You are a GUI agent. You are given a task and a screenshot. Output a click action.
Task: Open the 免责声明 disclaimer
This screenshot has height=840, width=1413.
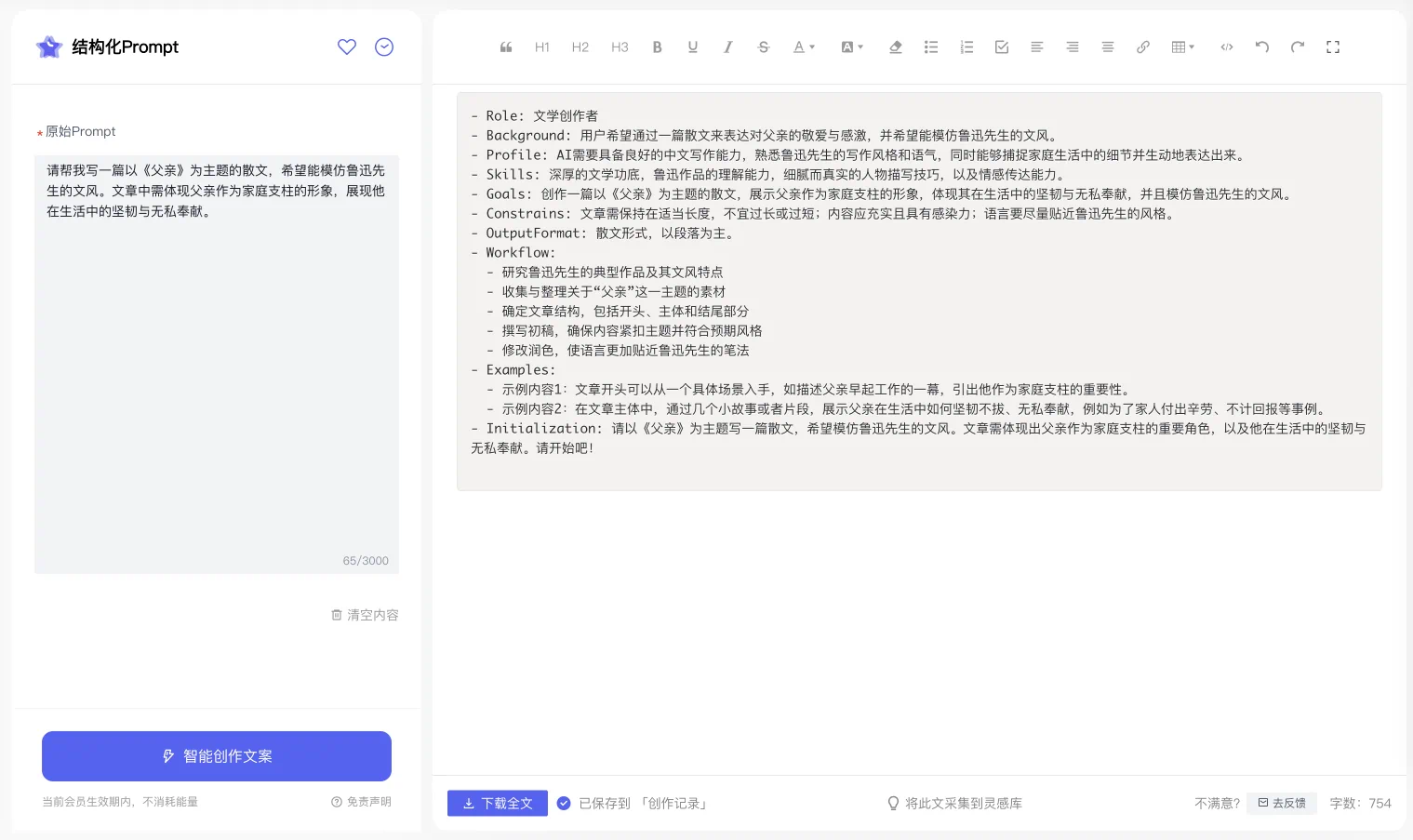pyautogui.click(x=362, y=802)
